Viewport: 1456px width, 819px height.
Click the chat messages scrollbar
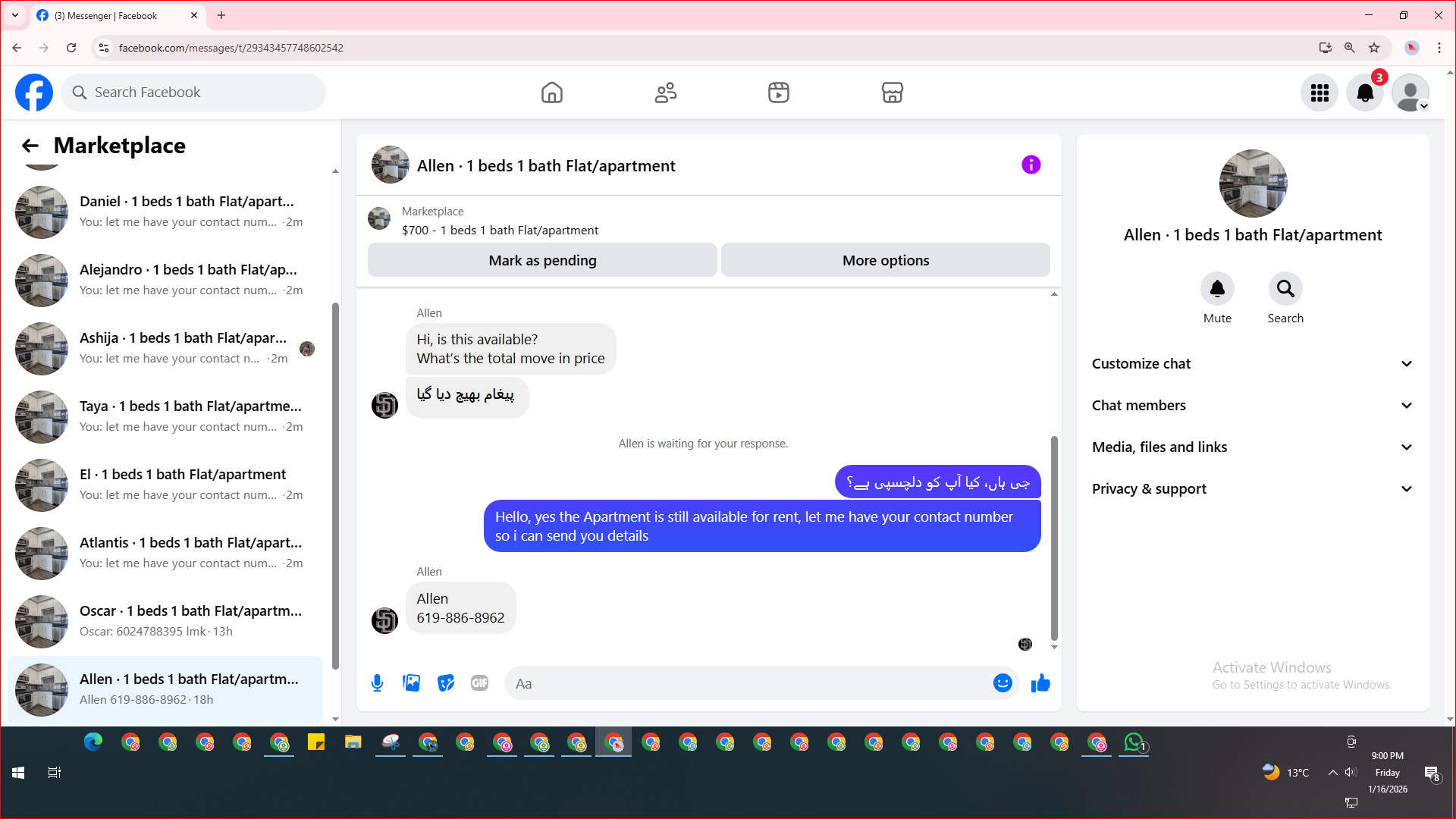click(x=1054, y=538)
